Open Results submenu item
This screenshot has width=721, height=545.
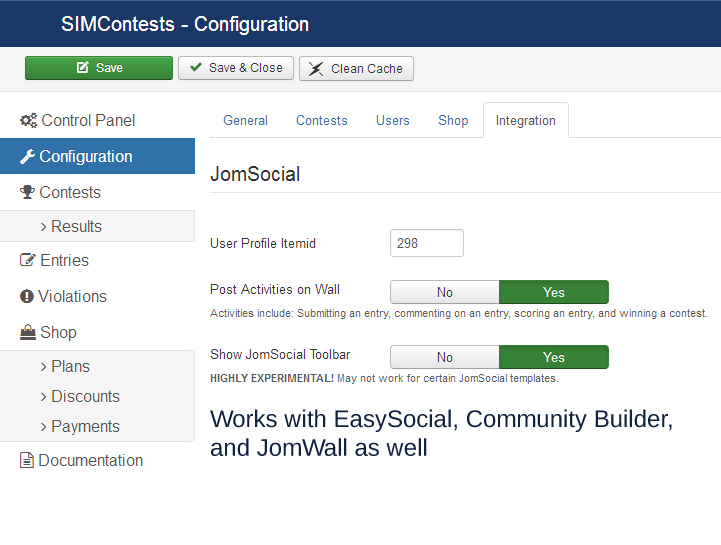97,226
